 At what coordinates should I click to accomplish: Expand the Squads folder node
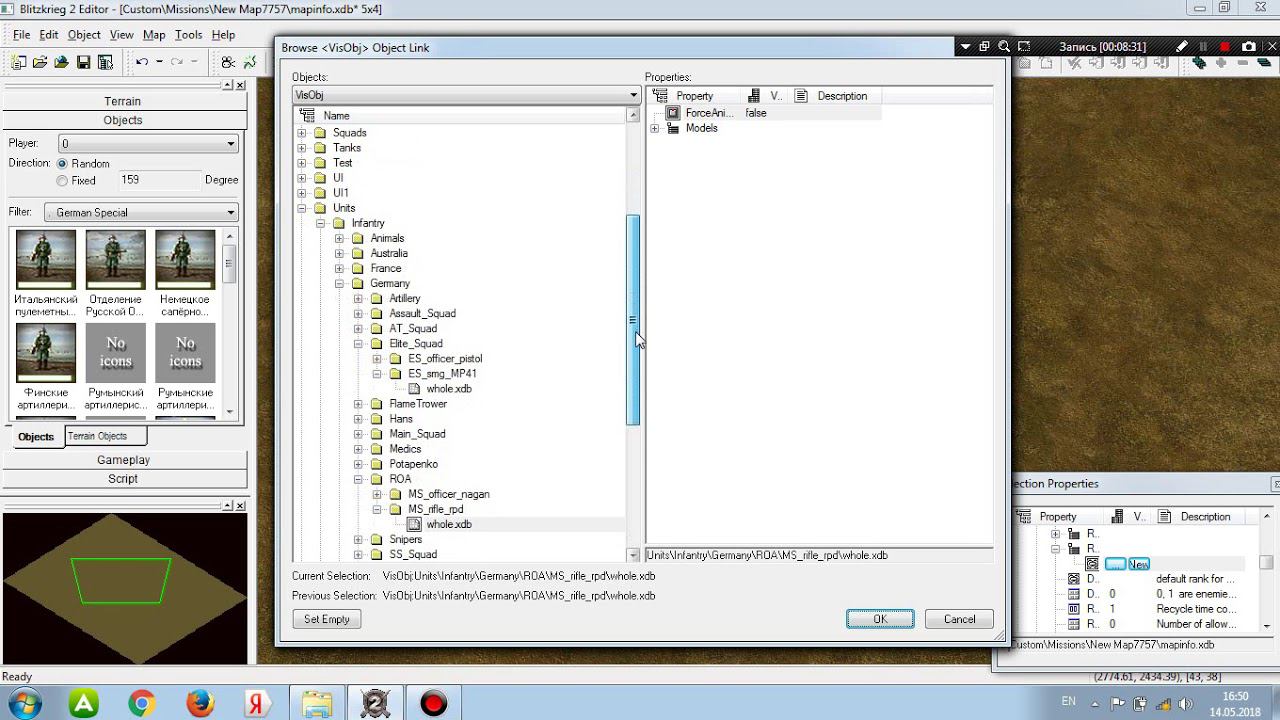pyautogui.click(x=301, y=133)
